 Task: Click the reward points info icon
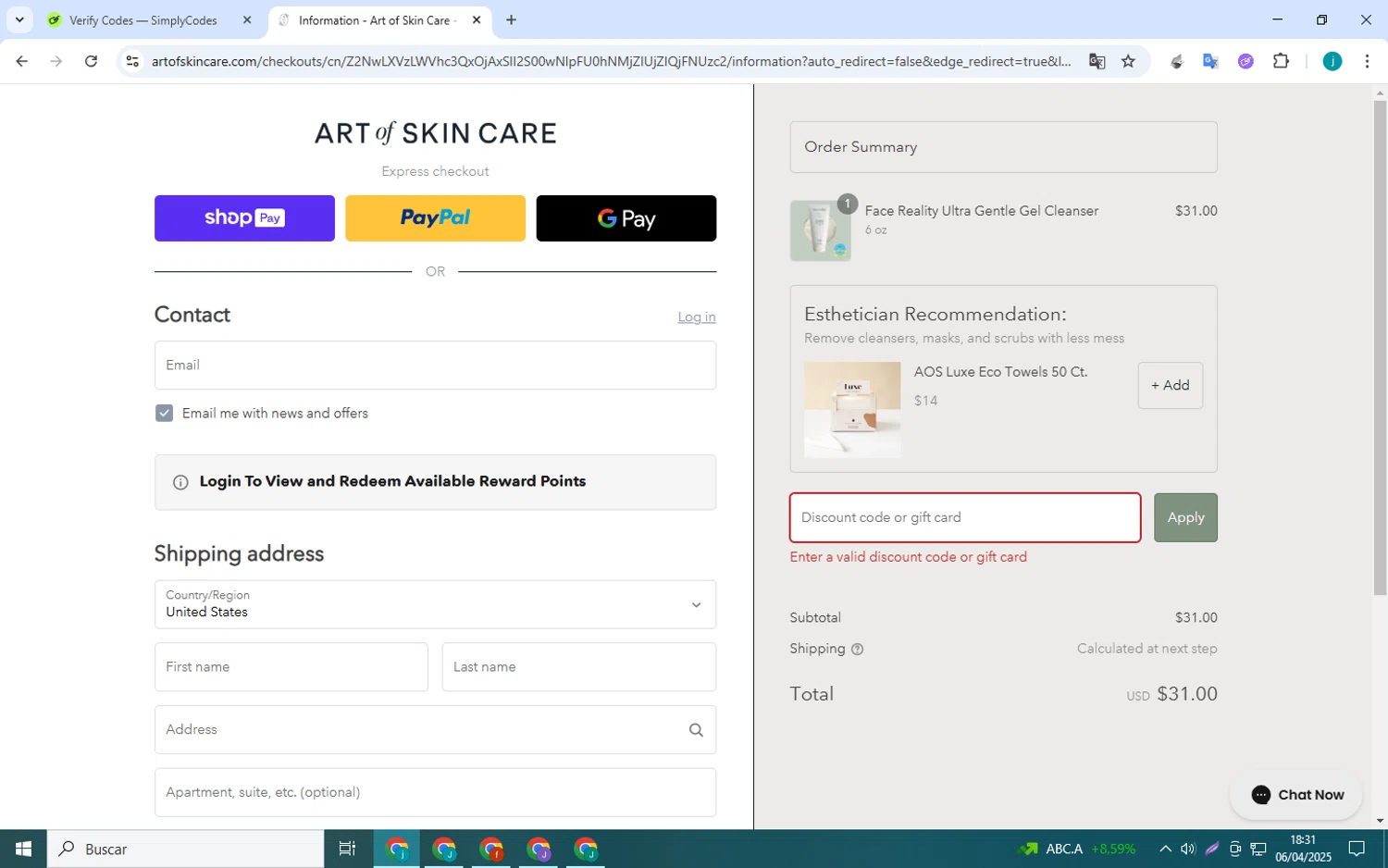(x=180, y=482)
